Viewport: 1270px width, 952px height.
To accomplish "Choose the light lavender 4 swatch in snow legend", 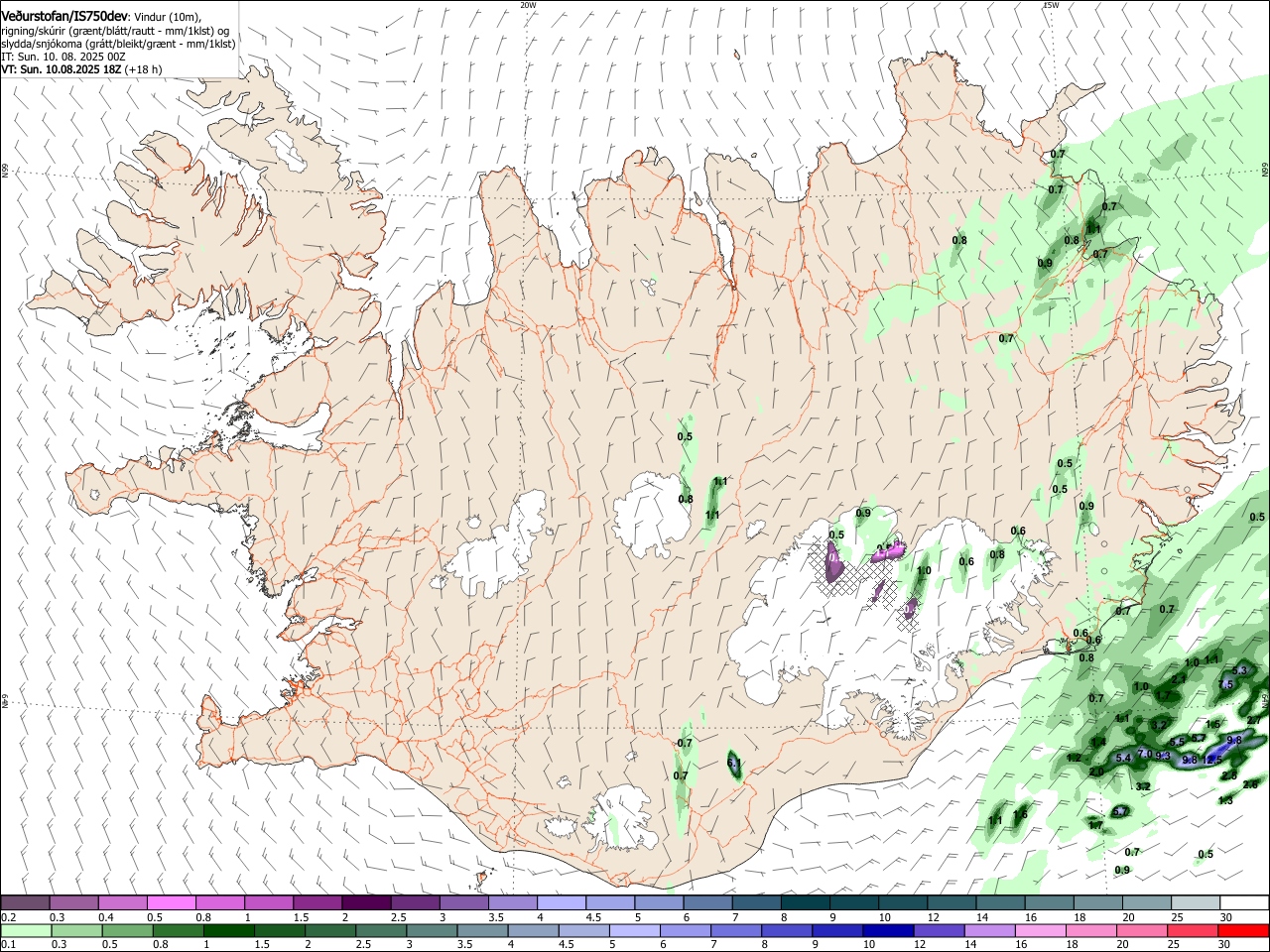I will pos(560,902).
